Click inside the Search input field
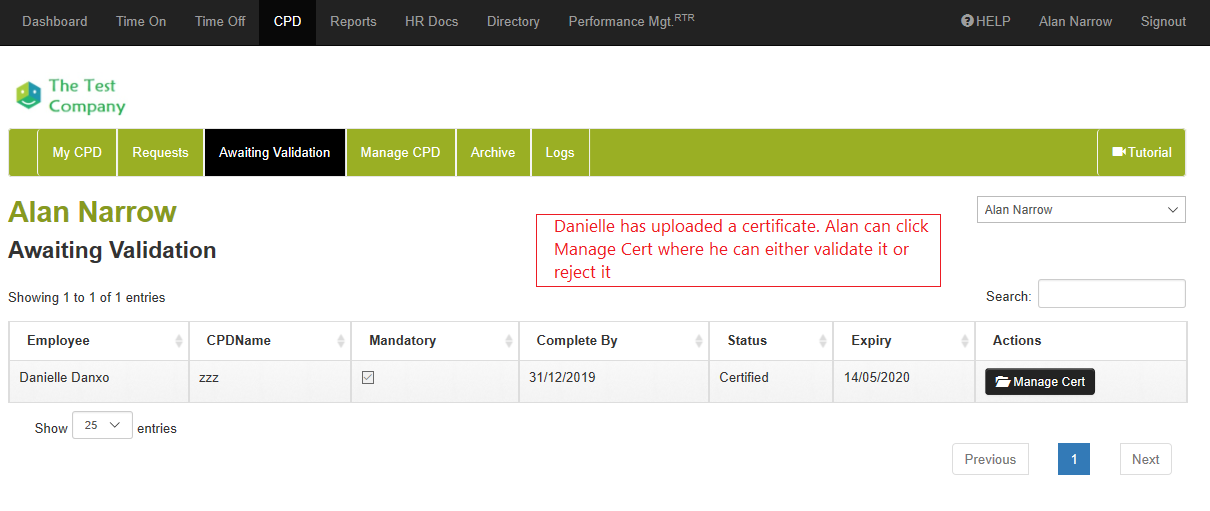 tap(1111, 294)
